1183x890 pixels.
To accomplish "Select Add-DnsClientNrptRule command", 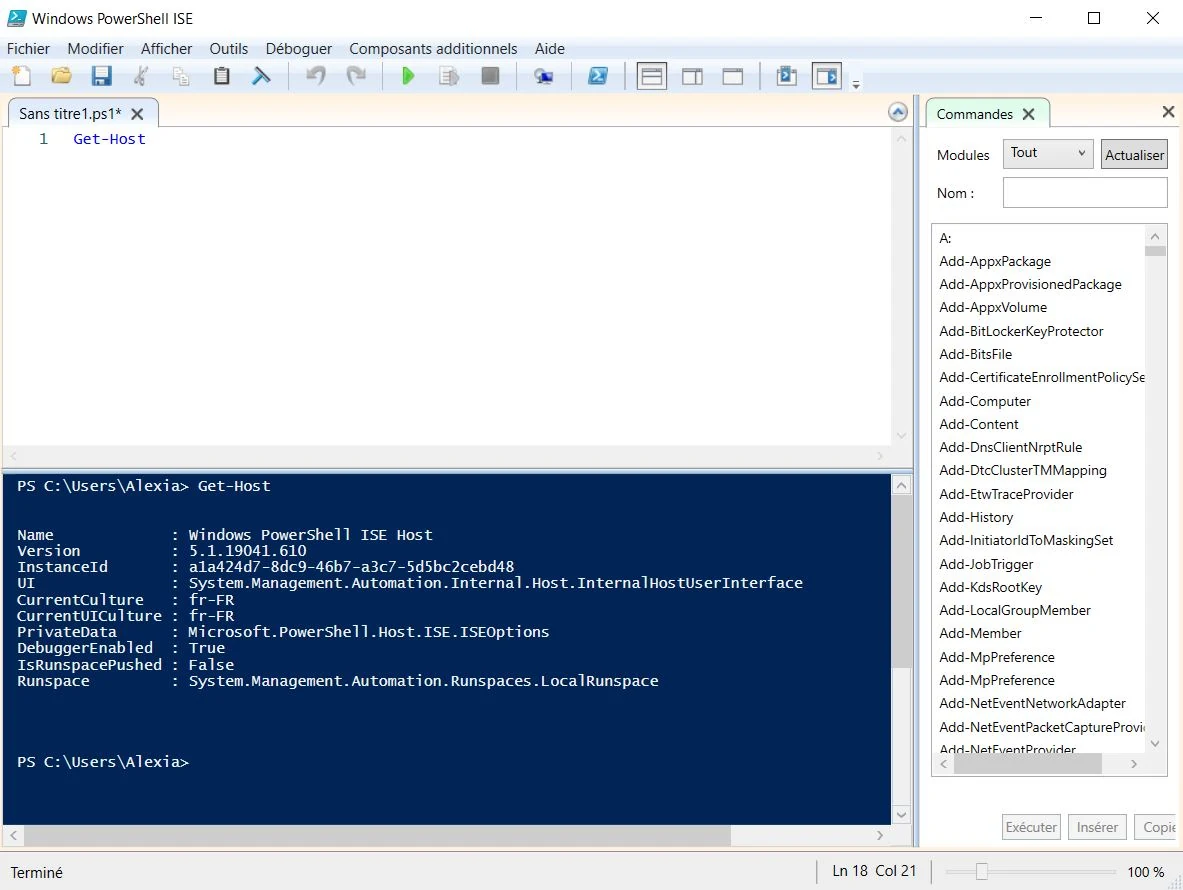I will [x=1010, y=447].
